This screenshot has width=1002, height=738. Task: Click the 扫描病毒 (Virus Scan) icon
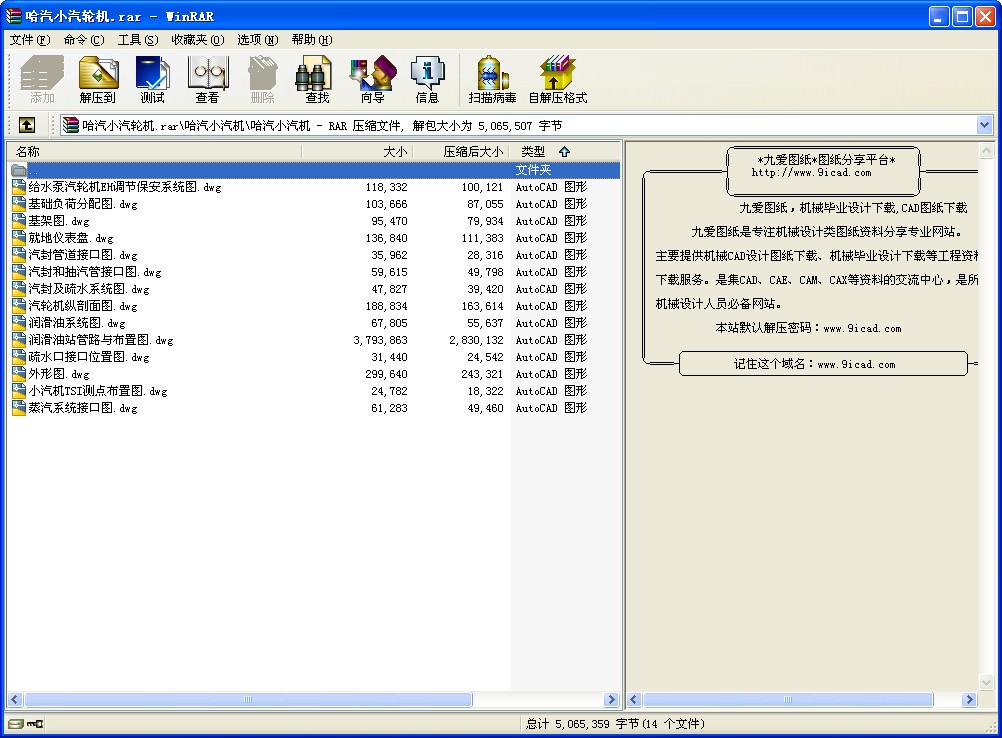[492, 79]
